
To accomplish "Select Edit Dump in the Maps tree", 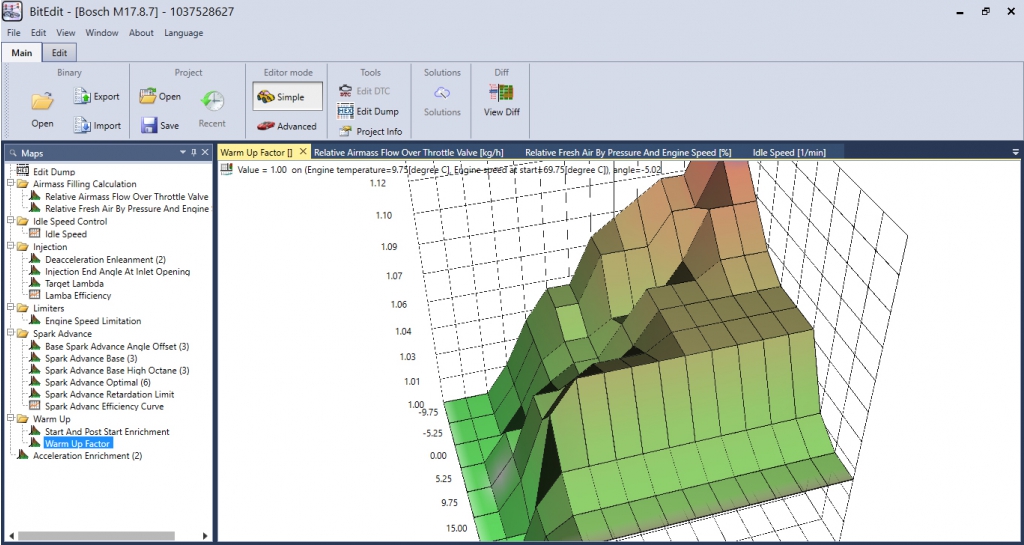I will (x=54, y=172).
